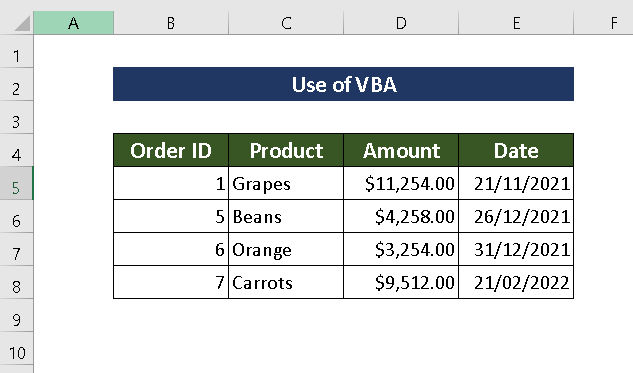This screenshot has height=373, width=633.
Task: Click the Product header cell
Action: 286,150
